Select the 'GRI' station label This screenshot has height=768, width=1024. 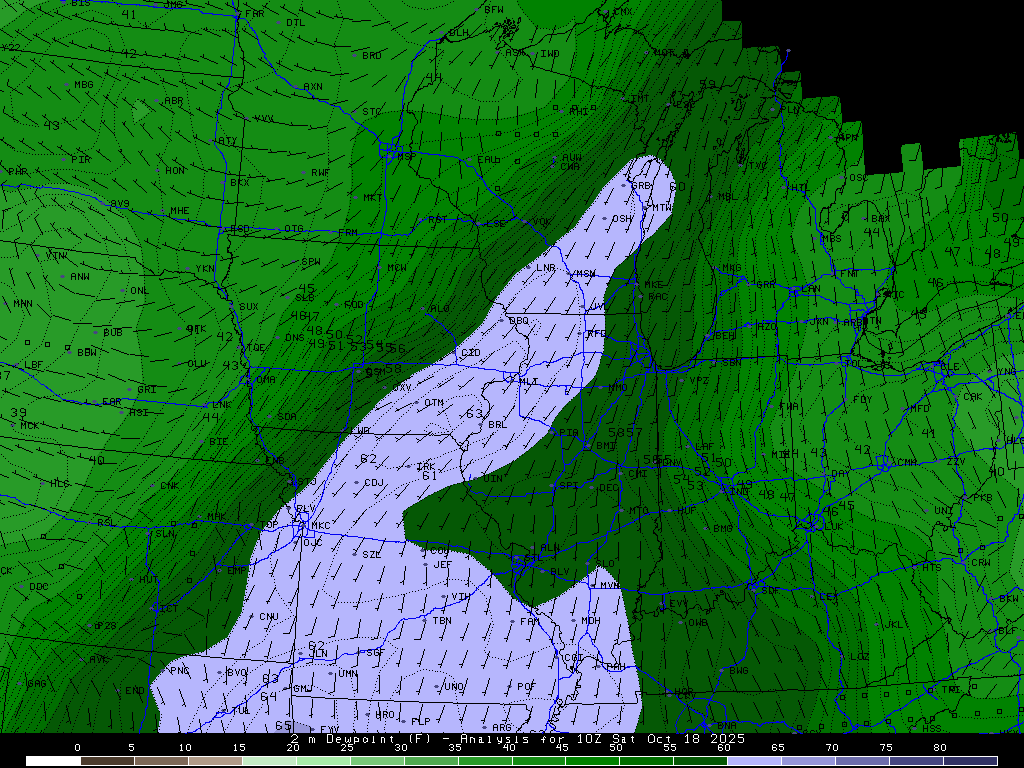coord(147,389)
